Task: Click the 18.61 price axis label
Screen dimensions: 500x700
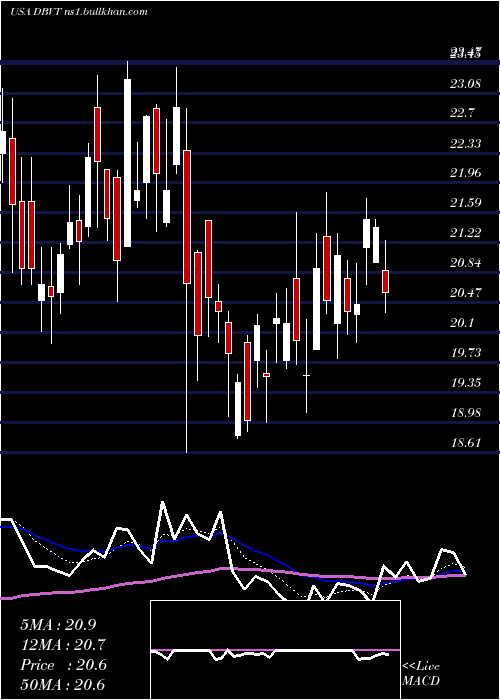Action: click(466, 443)
